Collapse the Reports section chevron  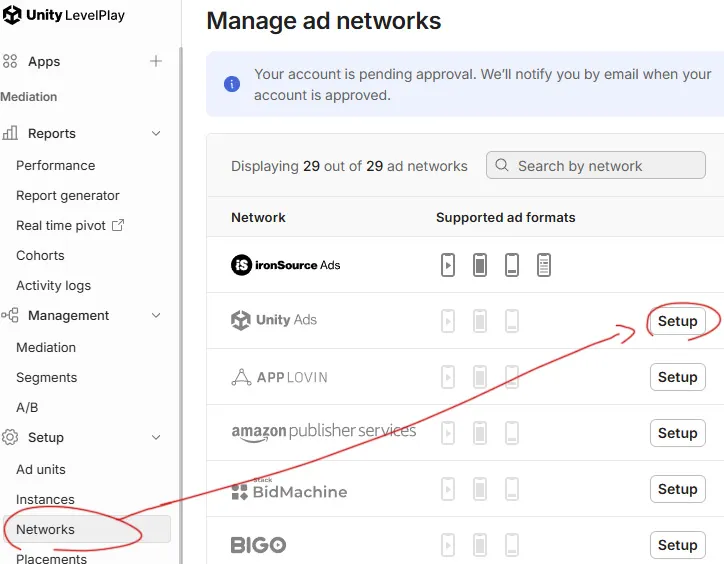(156, 133)
